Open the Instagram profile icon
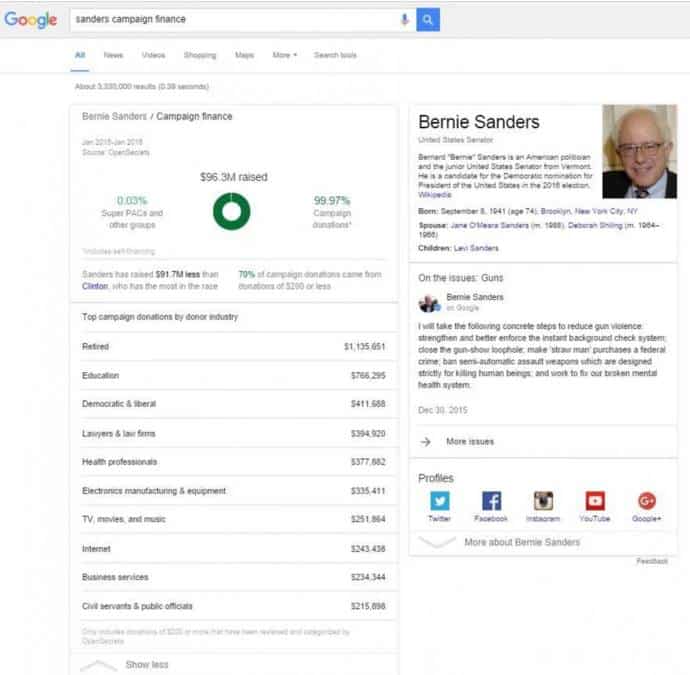 tap(543, 501)
